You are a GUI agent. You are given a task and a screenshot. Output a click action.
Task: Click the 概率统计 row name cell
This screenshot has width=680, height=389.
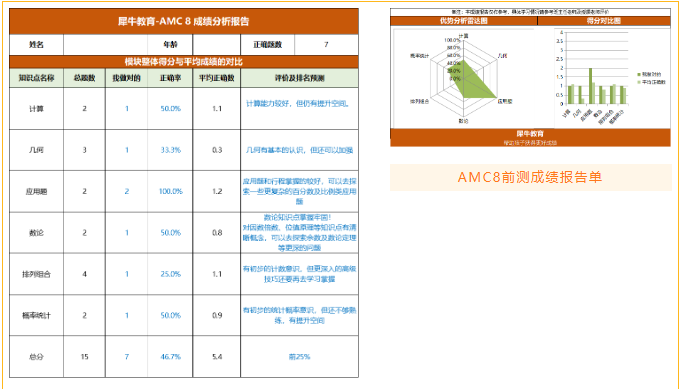coord(36,315)
